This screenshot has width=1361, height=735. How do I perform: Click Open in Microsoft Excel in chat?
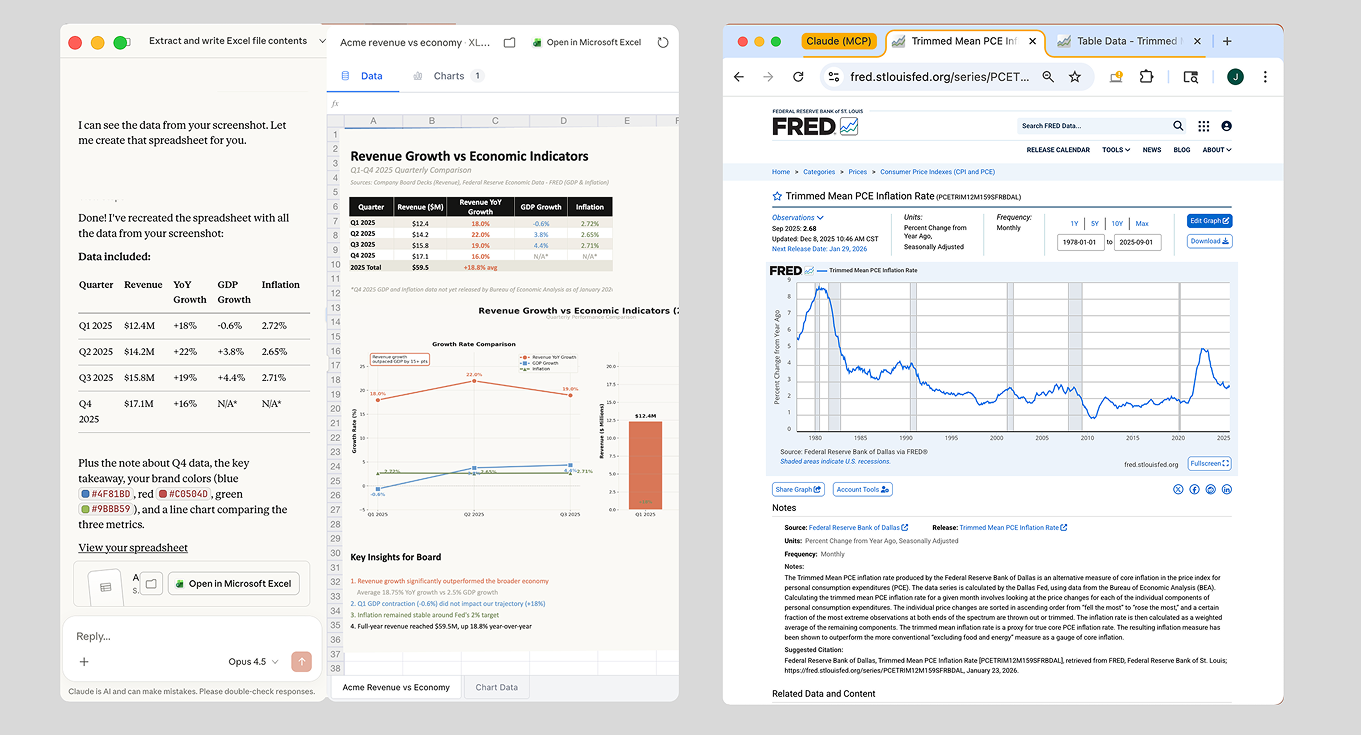tap(233, 583)
